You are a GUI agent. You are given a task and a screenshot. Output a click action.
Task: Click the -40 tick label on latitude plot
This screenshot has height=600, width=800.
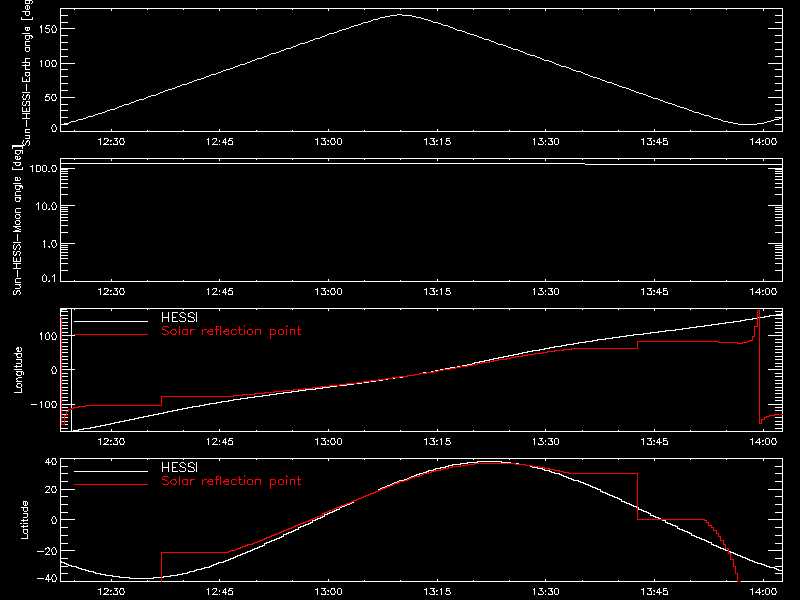(47, 578)
